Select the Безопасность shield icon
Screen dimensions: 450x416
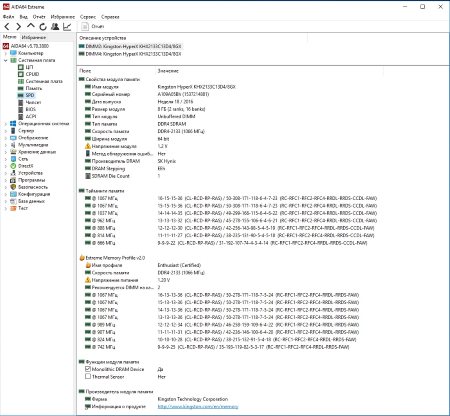coord(13,187)
